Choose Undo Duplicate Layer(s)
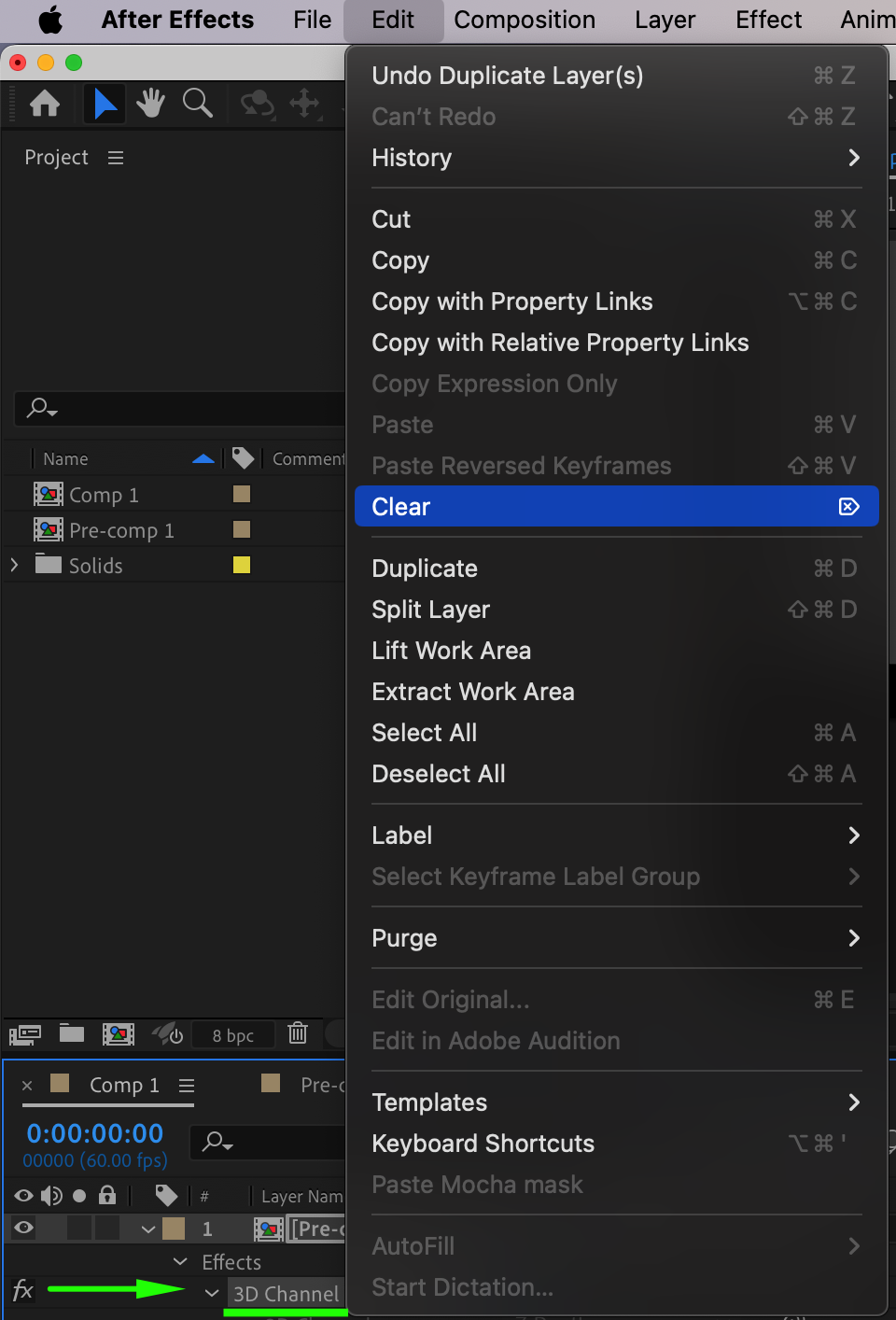 click(x=616, y=76)
